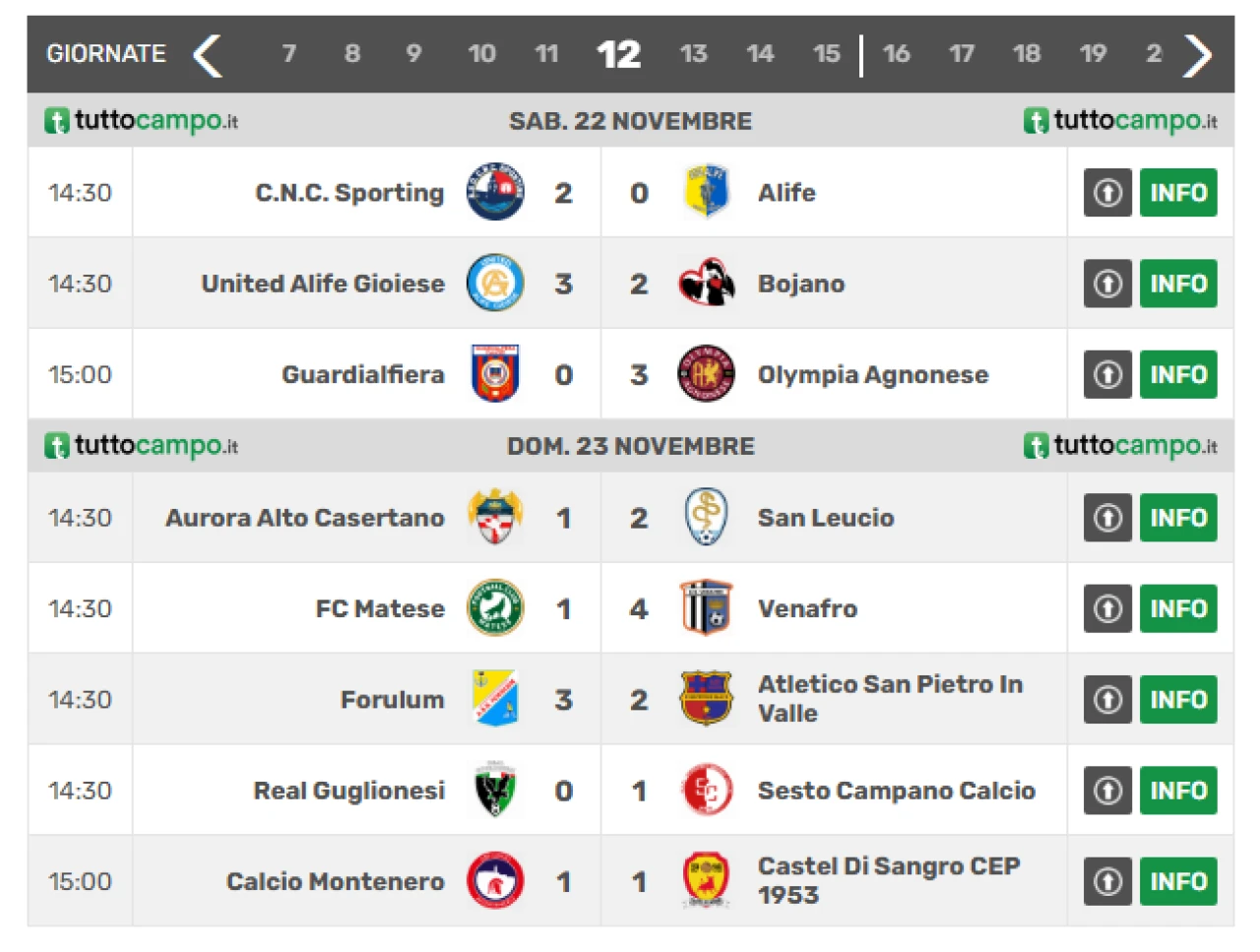Image resolution: width=1260 pixels, height=952 pixels.
Task: Go to next giornate with right chevron
Action: pyautogui.click(x=1197, y=55)
